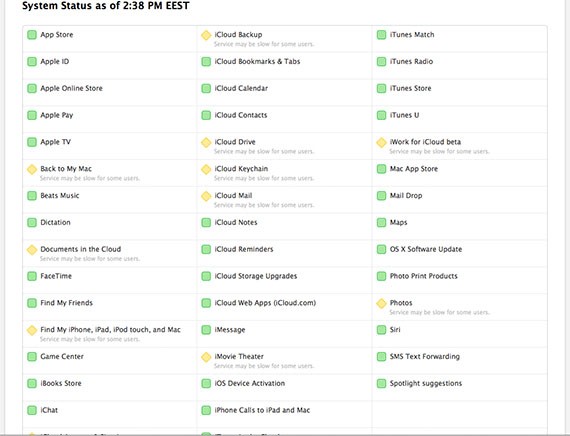Click the green status icon for iCloud Calendar
Viewport: 570px width, 436px height.
pyautogui.click(x=206, y=88)
